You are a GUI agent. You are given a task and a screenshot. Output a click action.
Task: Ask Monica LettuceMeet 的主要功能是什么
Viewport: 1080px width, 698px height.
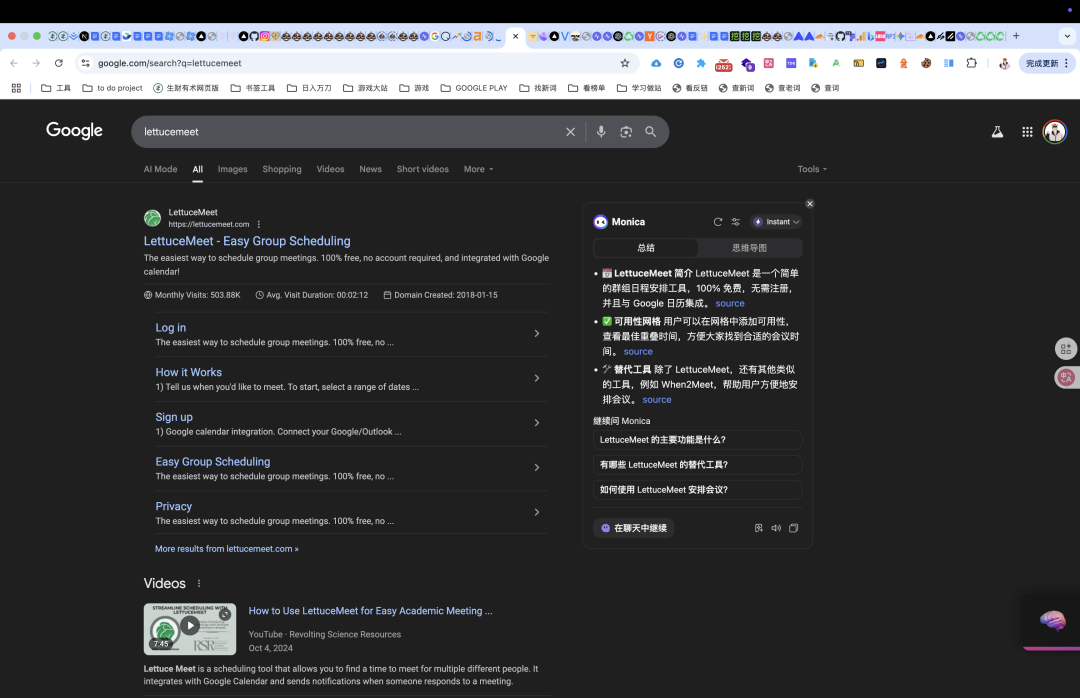click(697, 440)
